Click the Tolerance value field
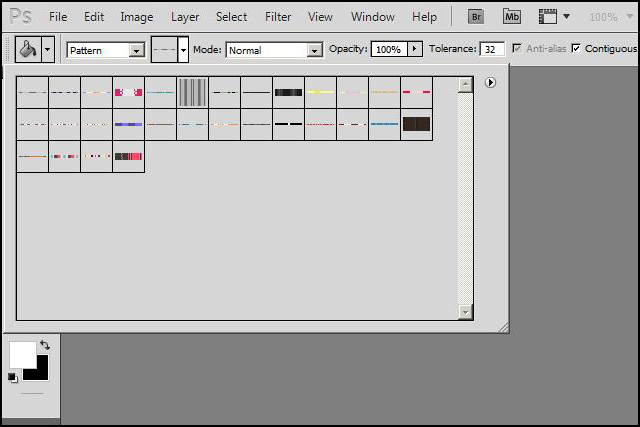 [x=492, y=49]
